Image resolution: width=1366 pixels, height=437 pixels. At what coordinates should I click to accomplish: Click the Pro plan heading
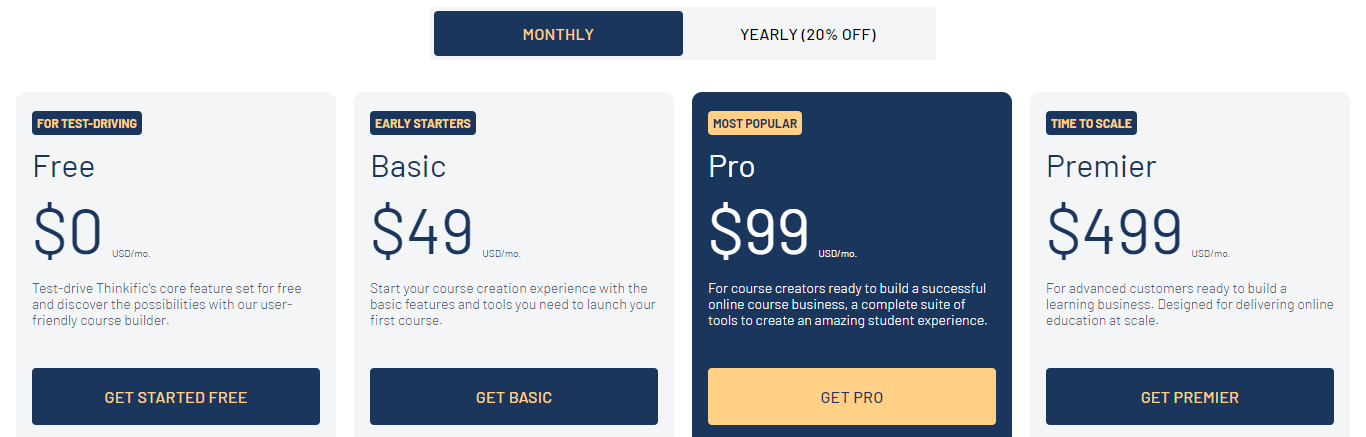click(732, 166)
